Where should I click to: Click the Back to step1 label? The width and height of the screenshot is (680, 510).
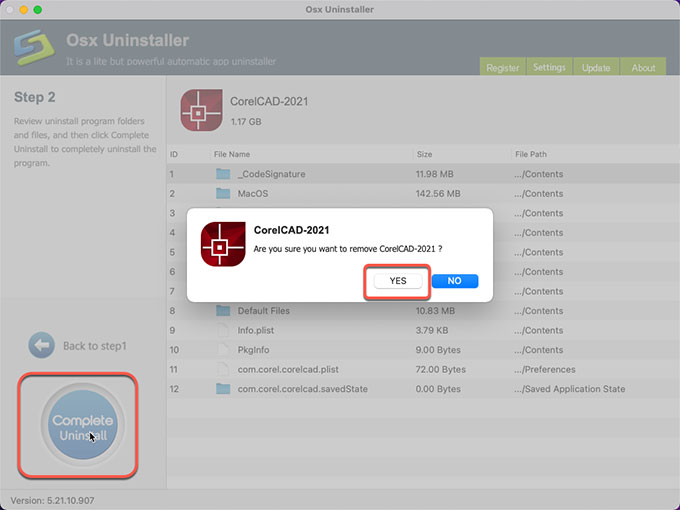tap(95, 346)
